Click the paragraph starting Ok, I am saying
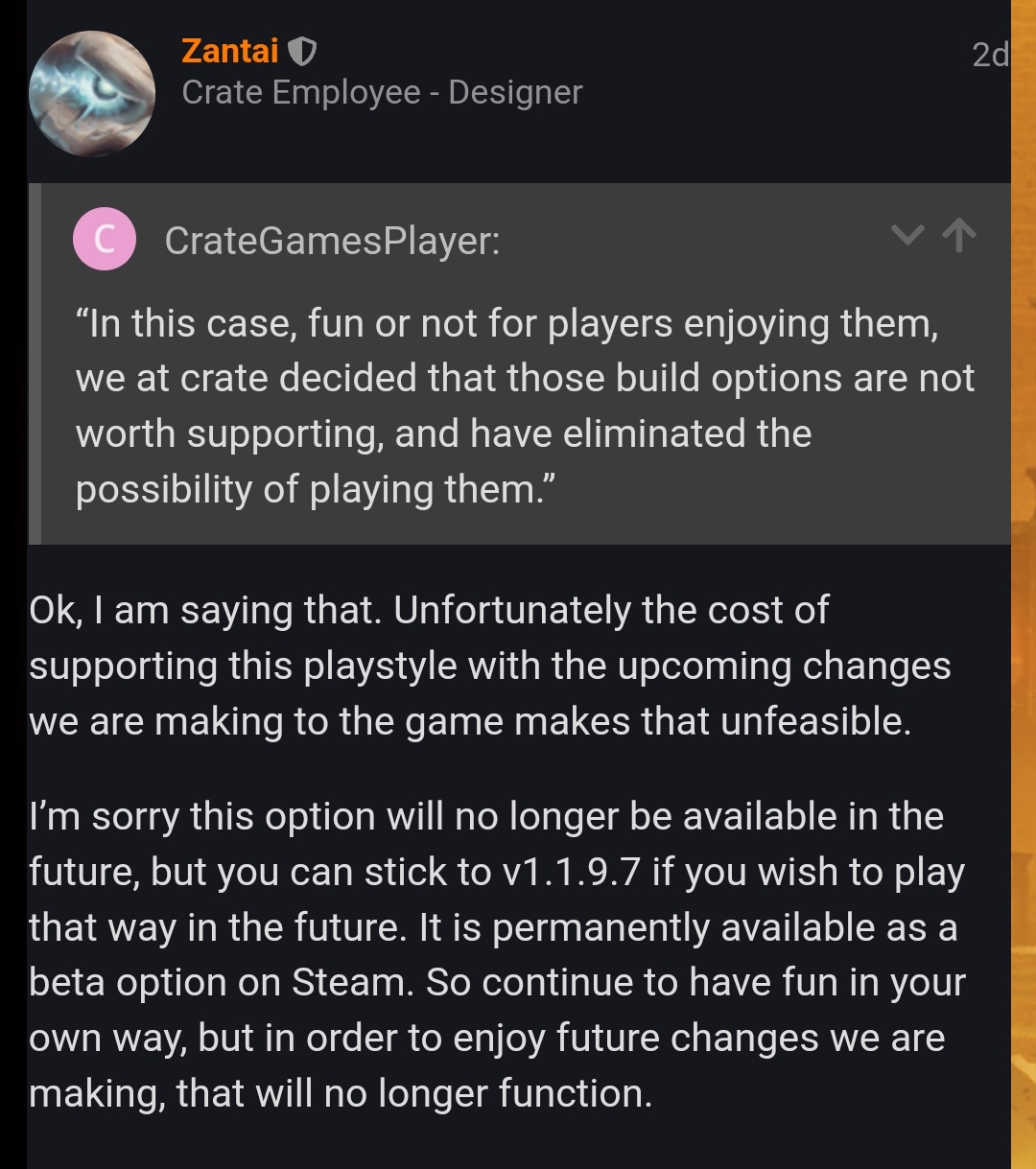 coord(489,665)
